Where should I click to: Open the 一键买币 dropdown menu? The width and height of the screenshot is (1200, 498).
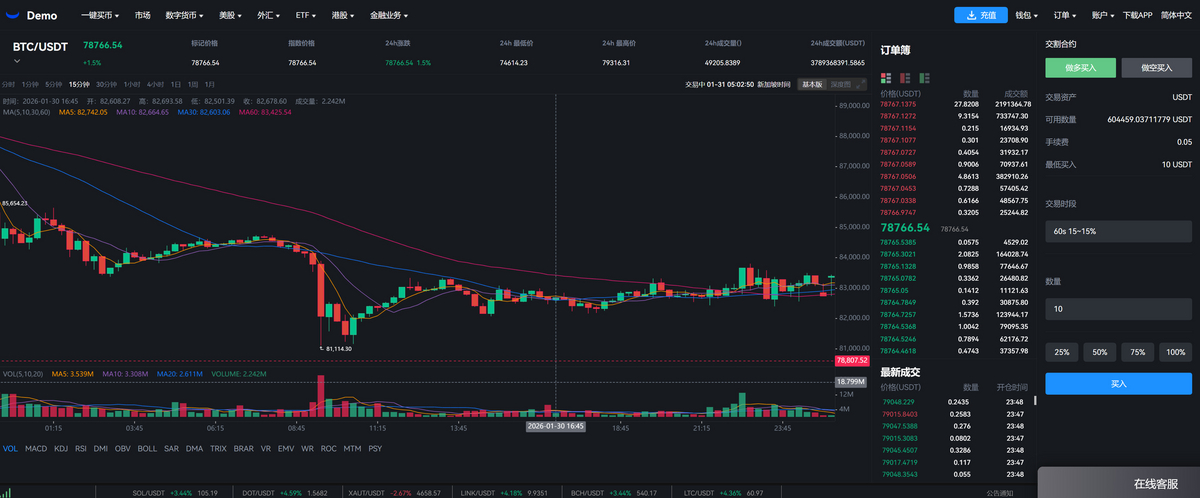coord(100,16)
